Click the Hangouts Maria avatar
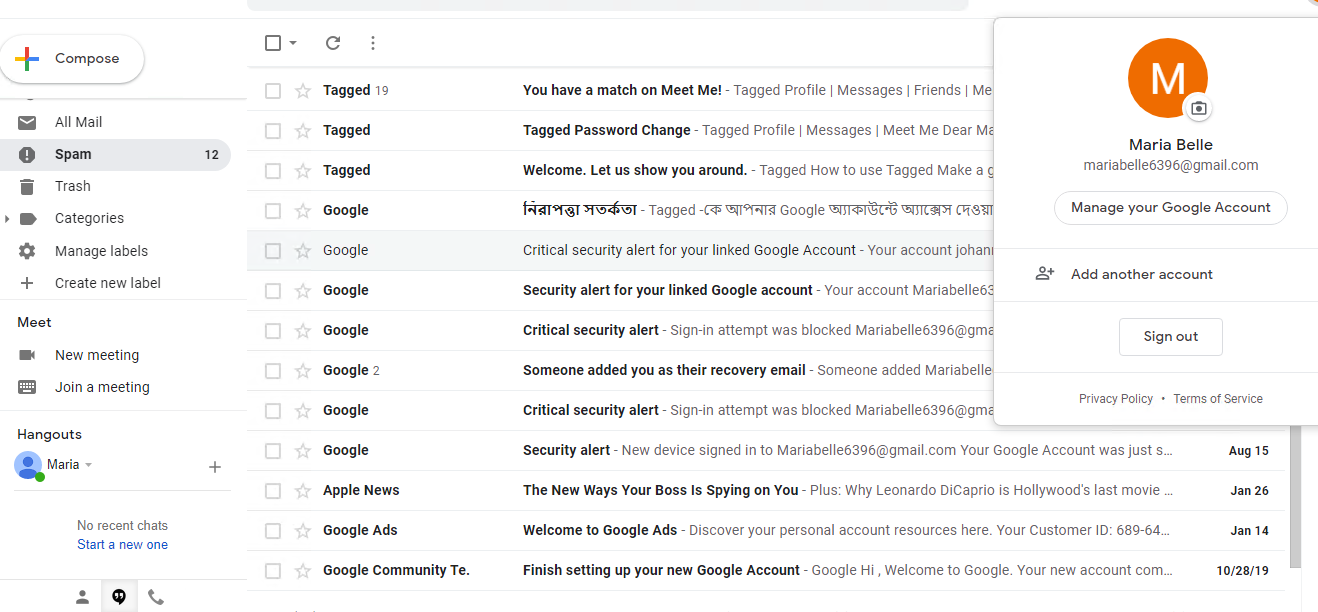1318x612 pixels. [28, 465]
